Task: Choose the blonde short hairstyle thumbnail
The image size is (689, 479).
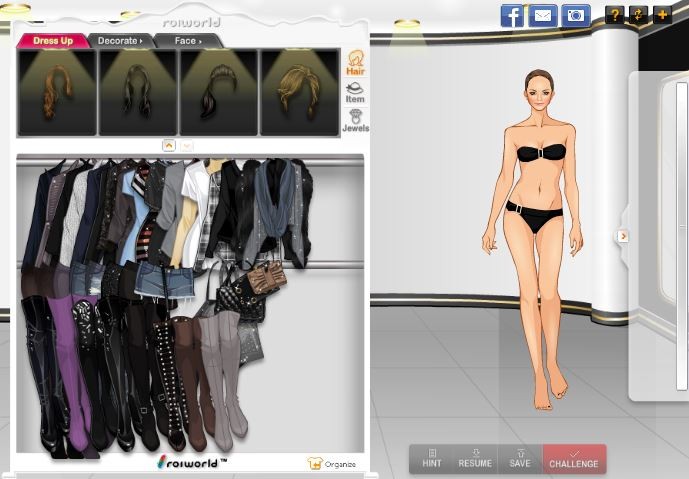Action: (299, 92)
